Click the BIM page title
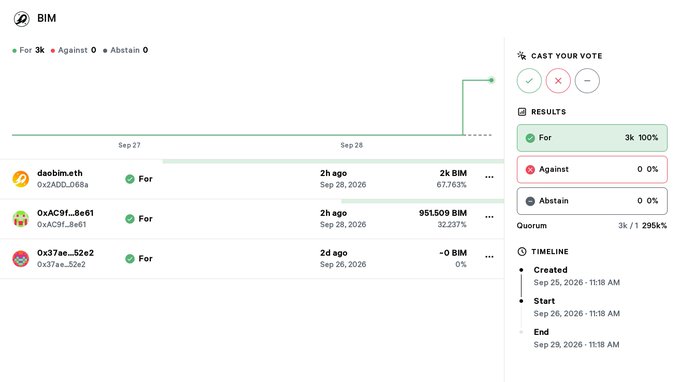The height and width of the screenshot is (382, 680). [x=46, y=18]
